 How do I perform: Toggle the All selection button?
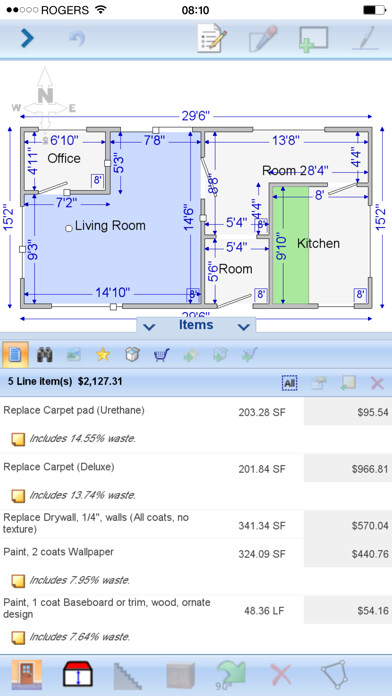[289, 383]
